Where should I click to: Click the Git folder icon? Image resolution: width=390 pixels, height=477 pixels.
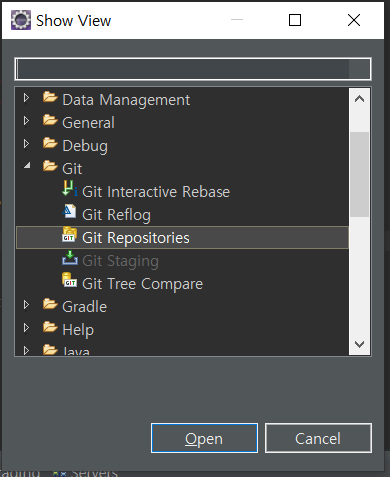click(50, 166)
